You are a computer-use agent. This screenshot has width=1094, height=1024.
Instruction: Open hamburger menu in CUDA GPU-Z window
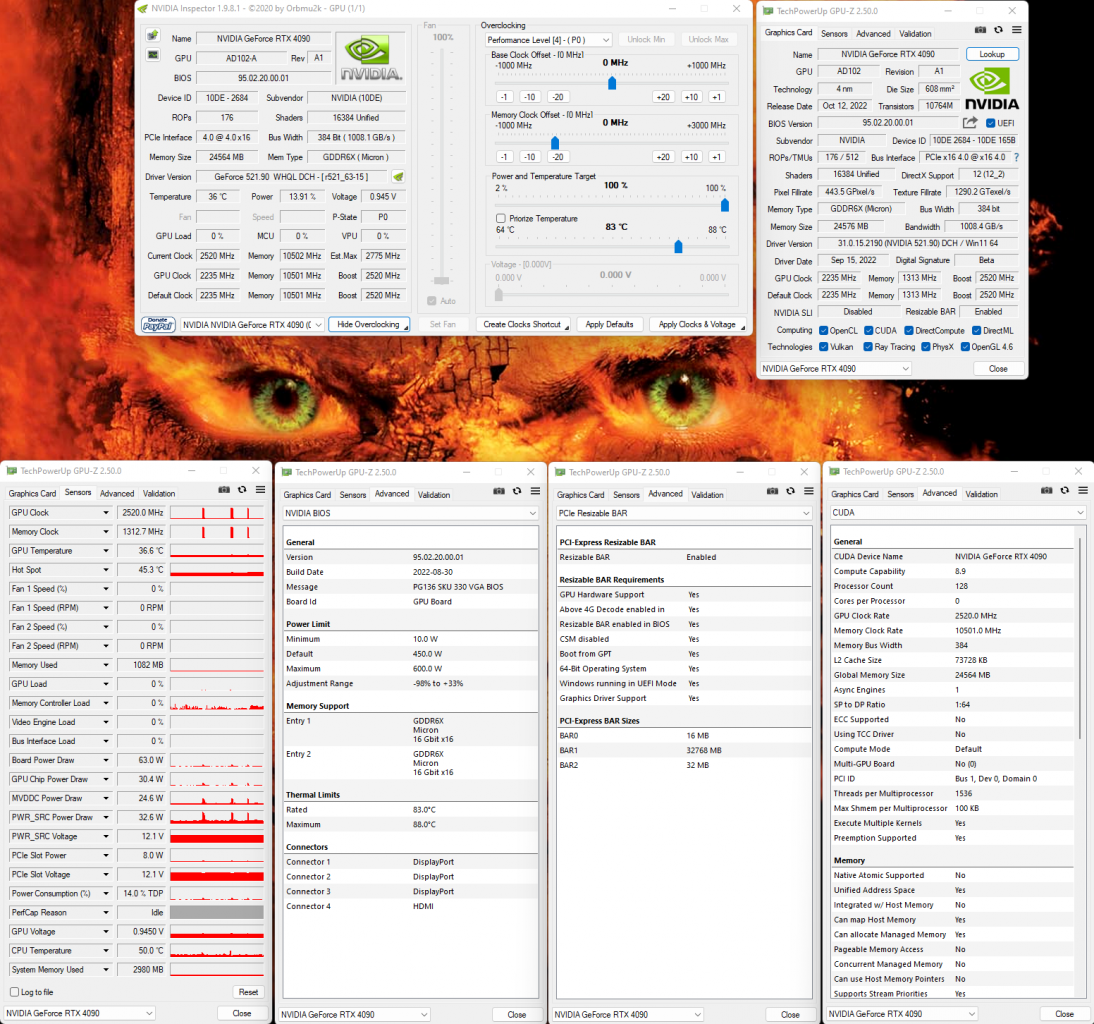pos(1083,490)
